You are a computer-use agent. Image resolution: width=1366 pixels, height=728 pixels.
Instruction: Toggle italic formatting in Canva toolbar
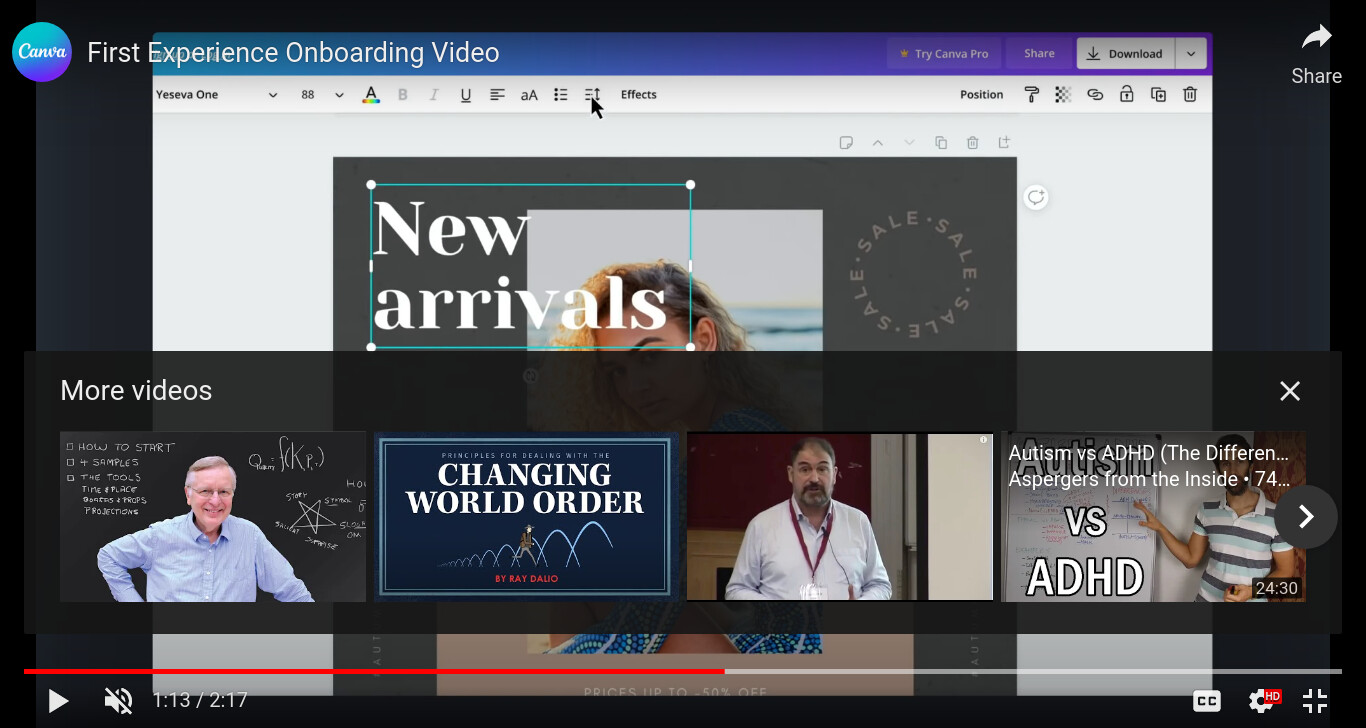434,95
